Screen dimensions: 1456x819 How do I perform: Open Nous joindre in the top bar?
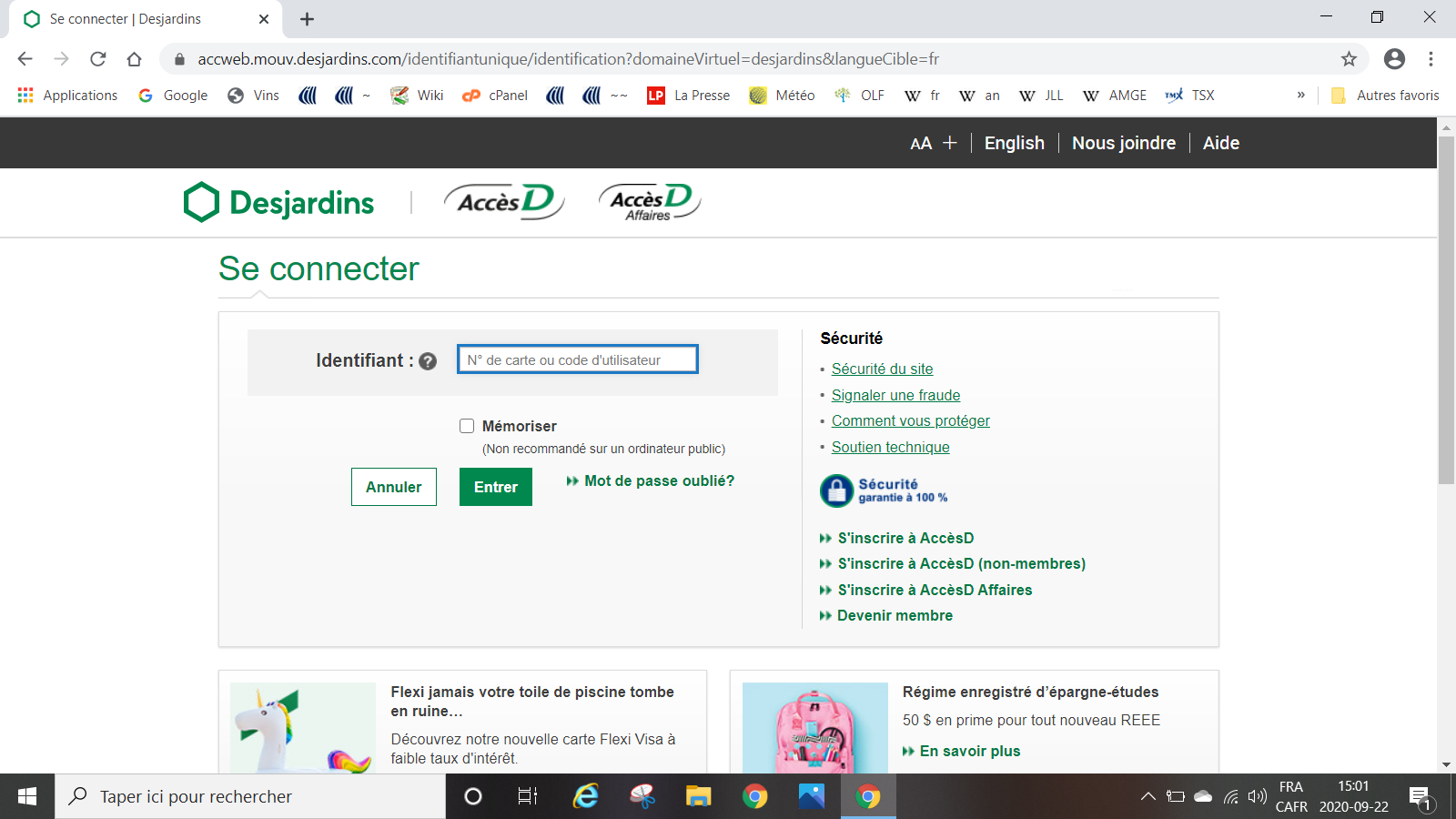(1124, 143)
